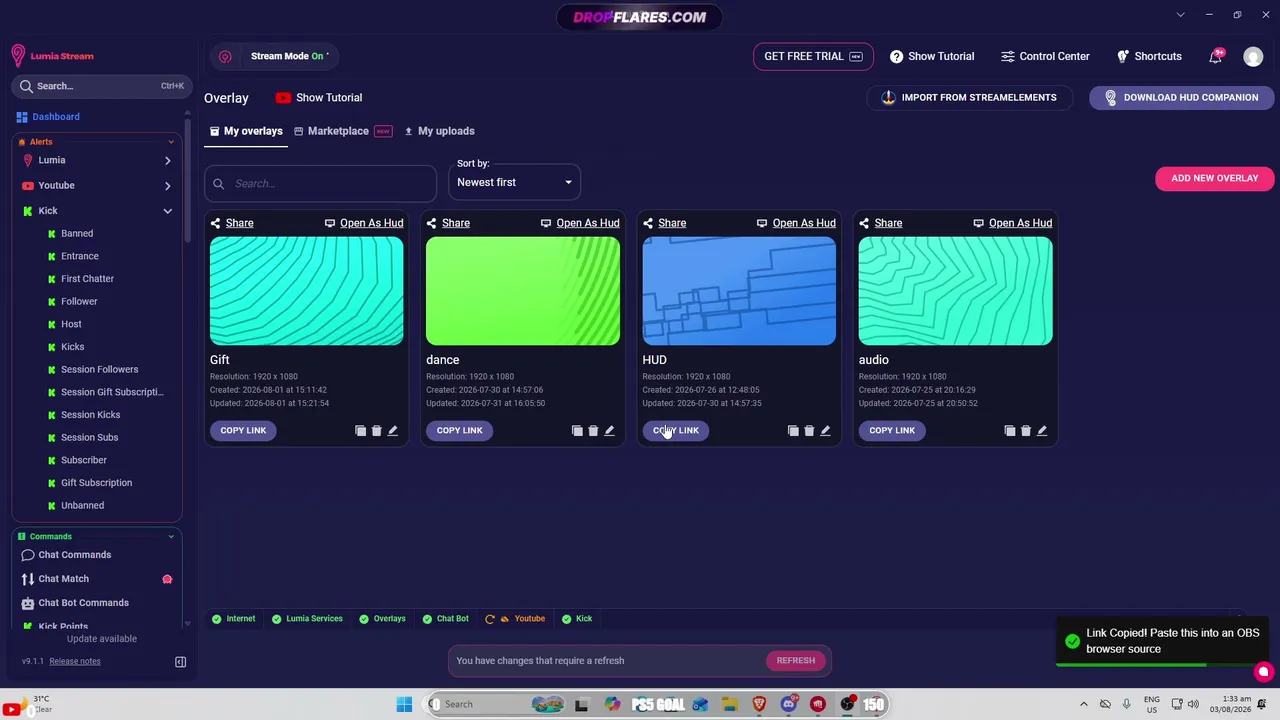Delete the Gift overlay
The width and height of the screenshot is (1280, 720).
377,431
